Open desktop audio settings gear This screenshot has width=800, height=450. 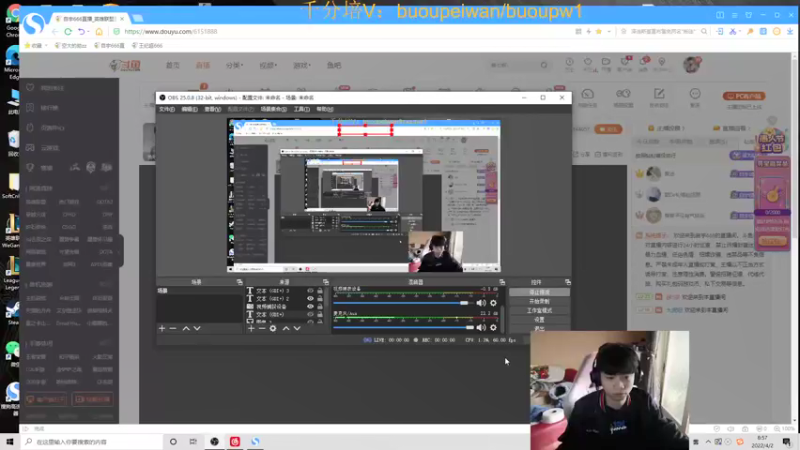click(x=493, y=303)
